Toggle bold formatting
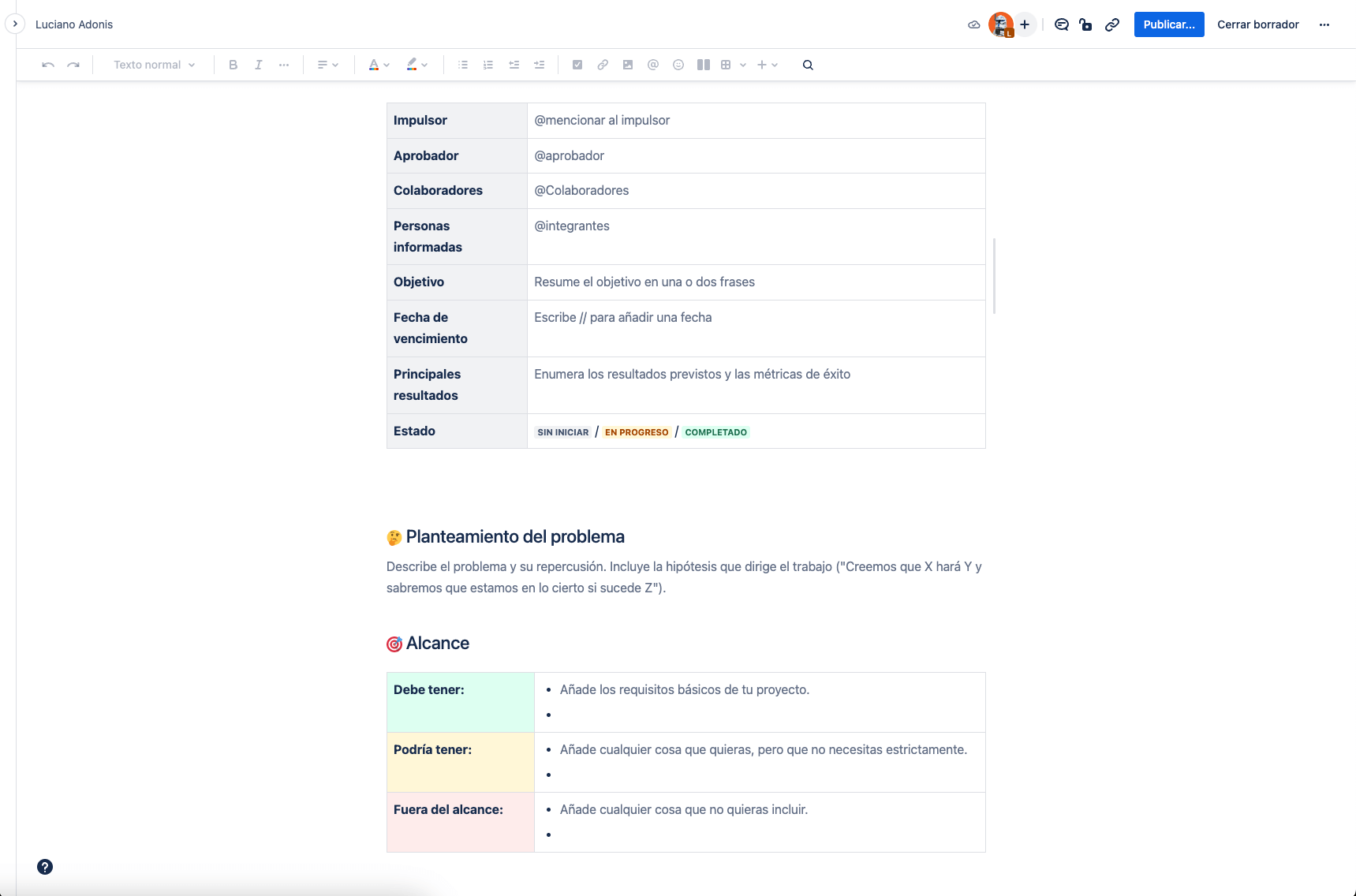Image resolution: width=1356 pixels, height=896 pixels. click(233, 64)
